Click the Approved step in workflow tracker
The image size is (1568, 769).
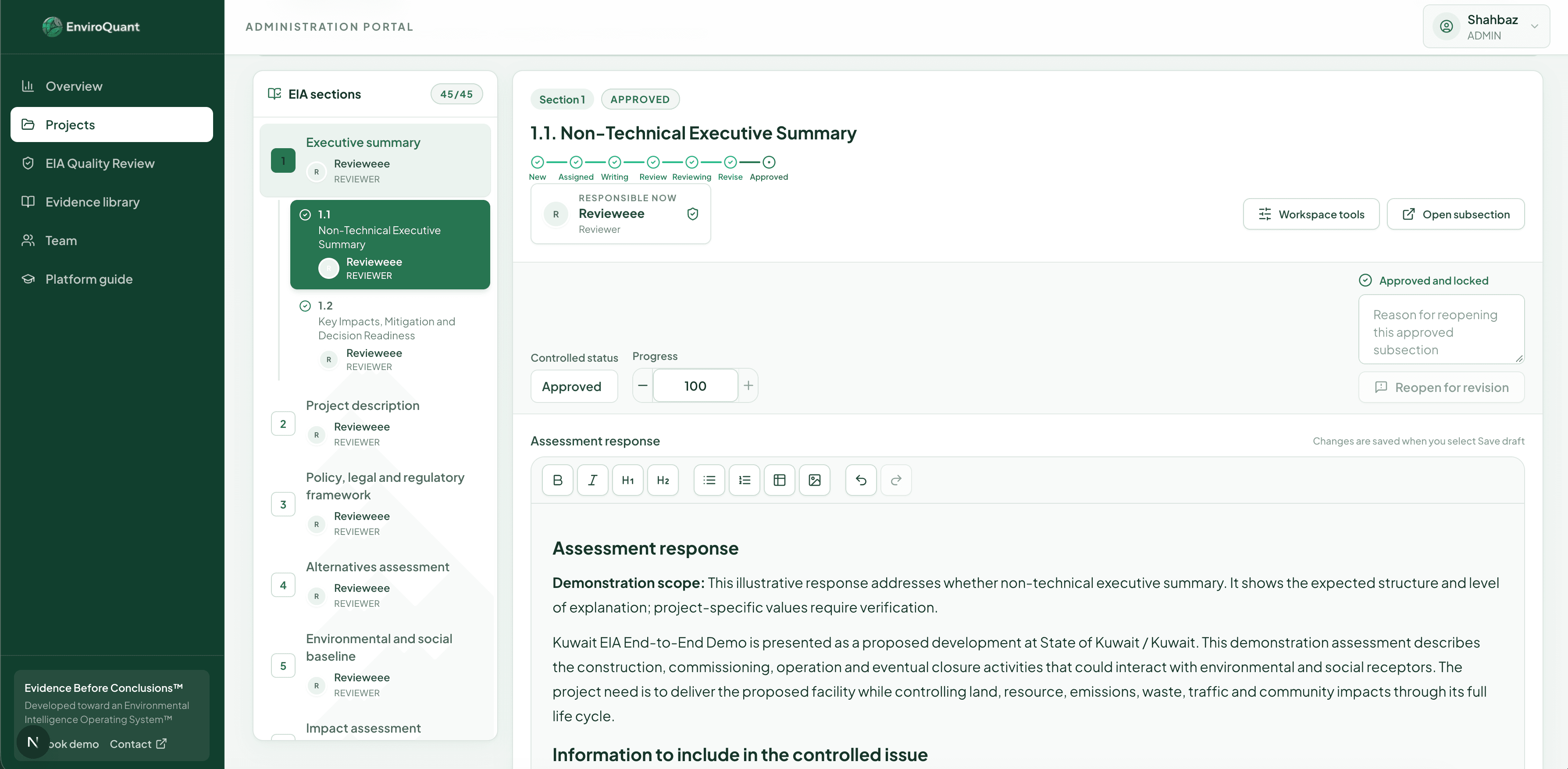(769, 168)
